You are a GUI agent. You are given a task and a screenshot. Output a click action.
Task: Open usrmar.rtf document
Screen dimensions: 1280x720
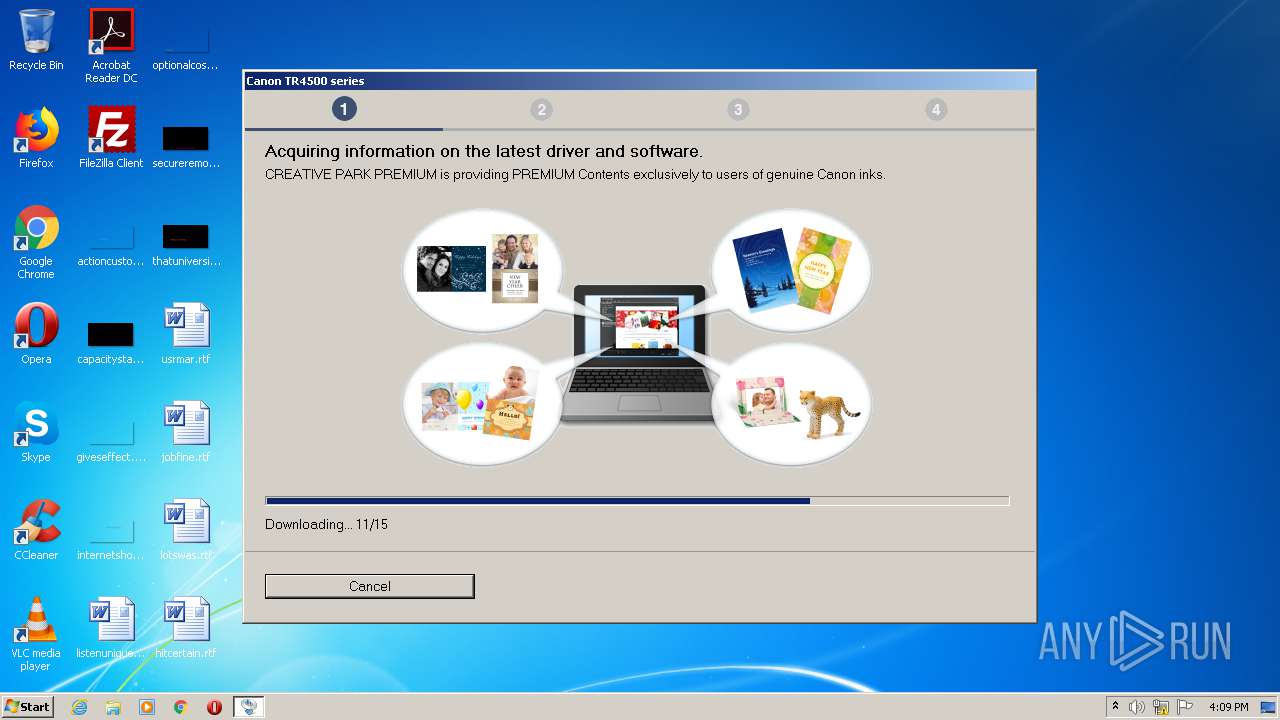185,334
